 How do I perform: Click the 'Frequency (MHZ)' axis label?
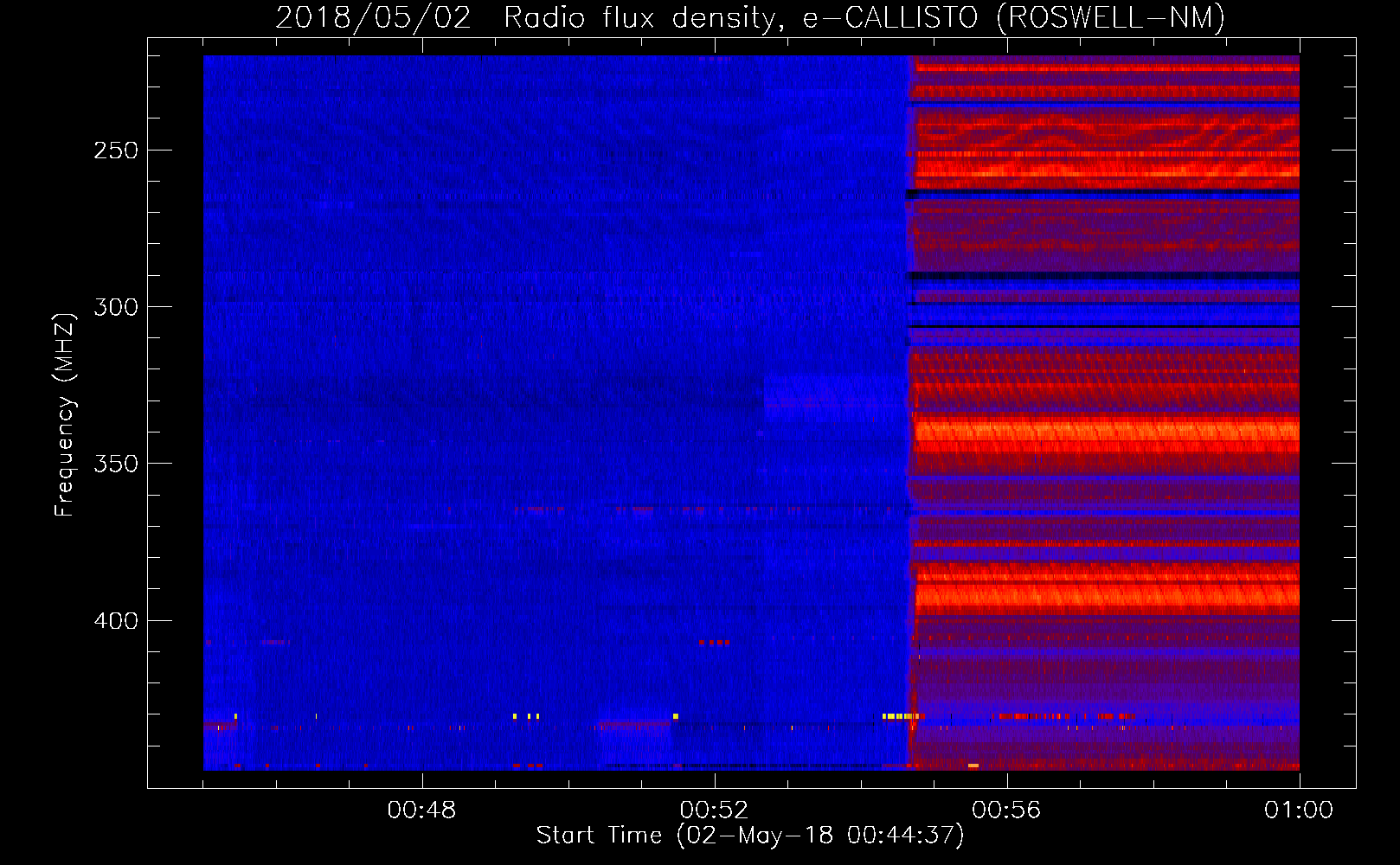pos(65,415)
